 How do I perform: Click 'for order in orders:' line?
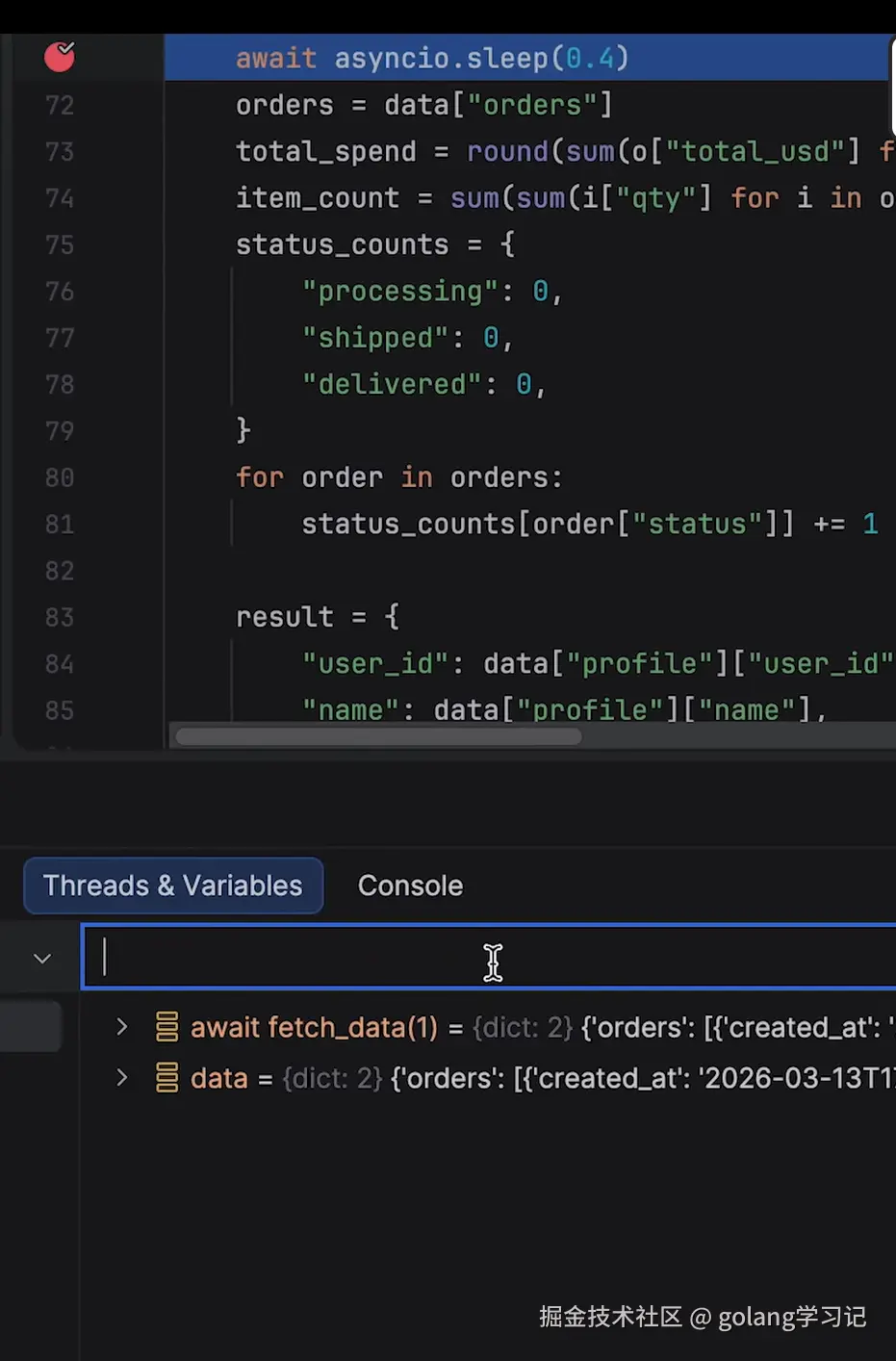[399, 477]
